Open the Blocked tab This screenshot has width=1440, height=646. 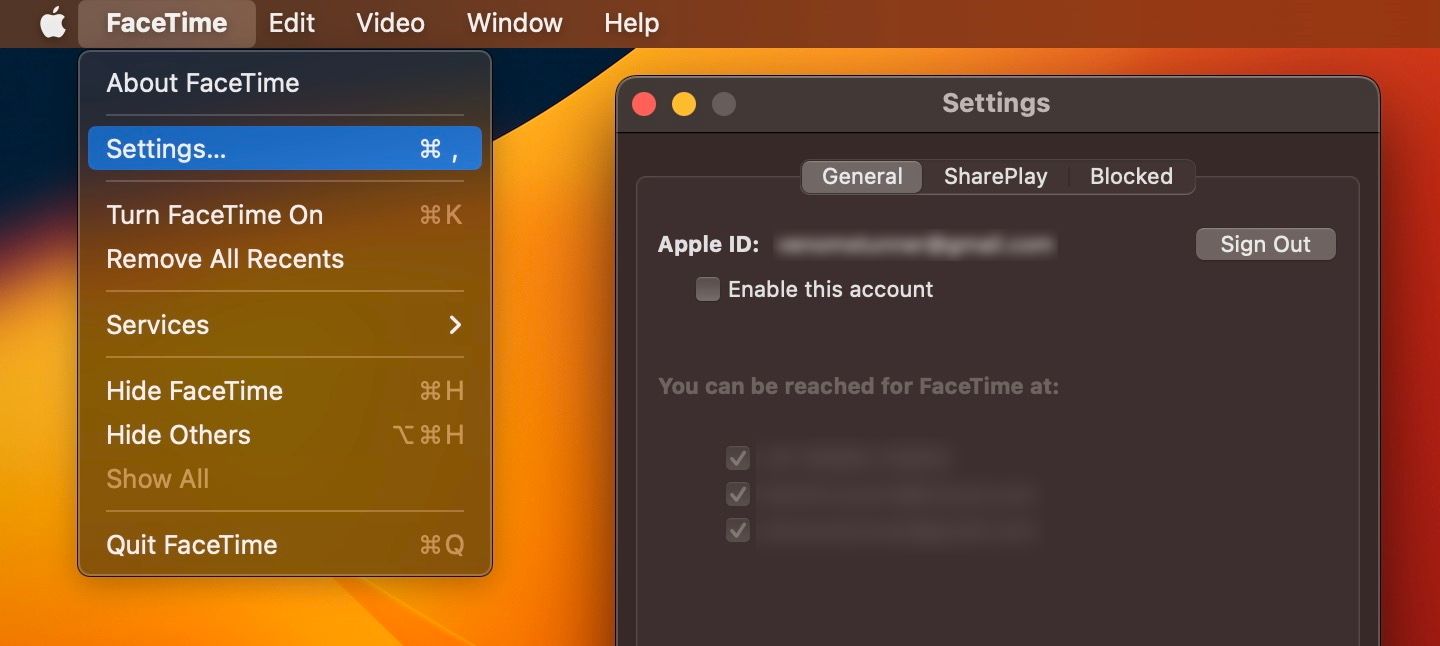pos(1130,176)
